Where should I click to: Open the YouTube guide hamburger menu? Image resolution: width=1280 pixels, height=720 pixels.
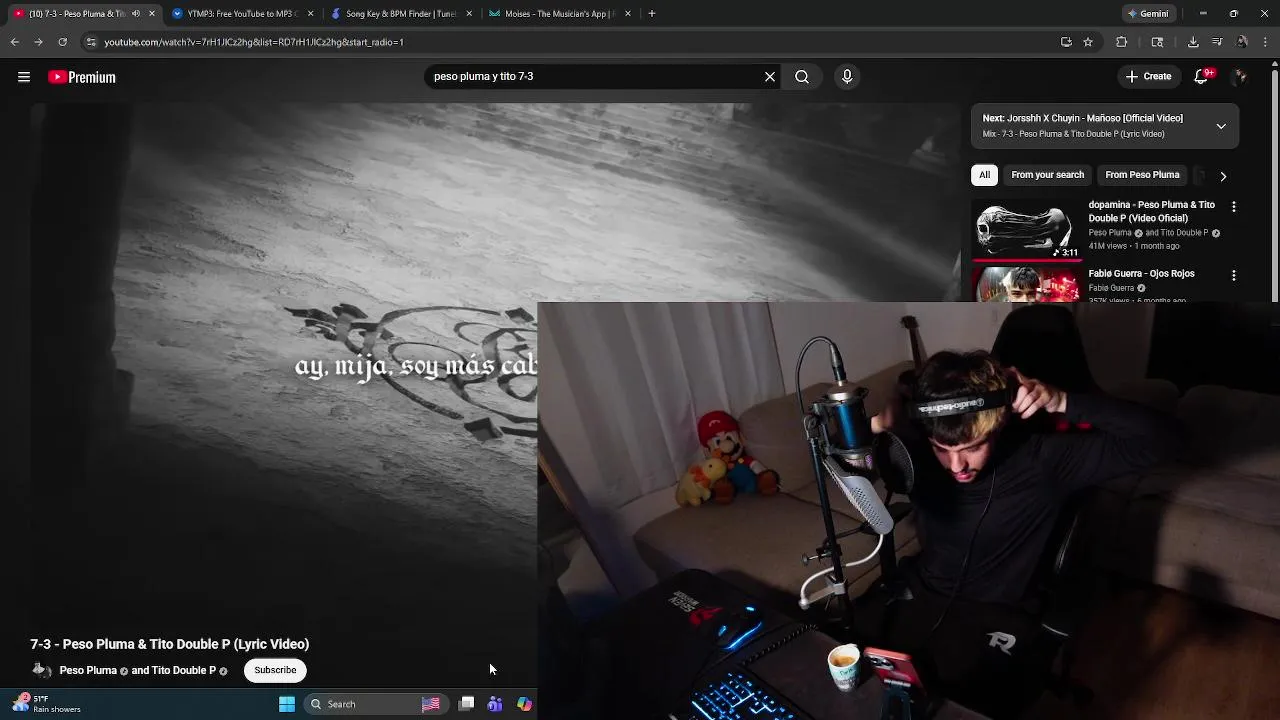click(24, 77)
